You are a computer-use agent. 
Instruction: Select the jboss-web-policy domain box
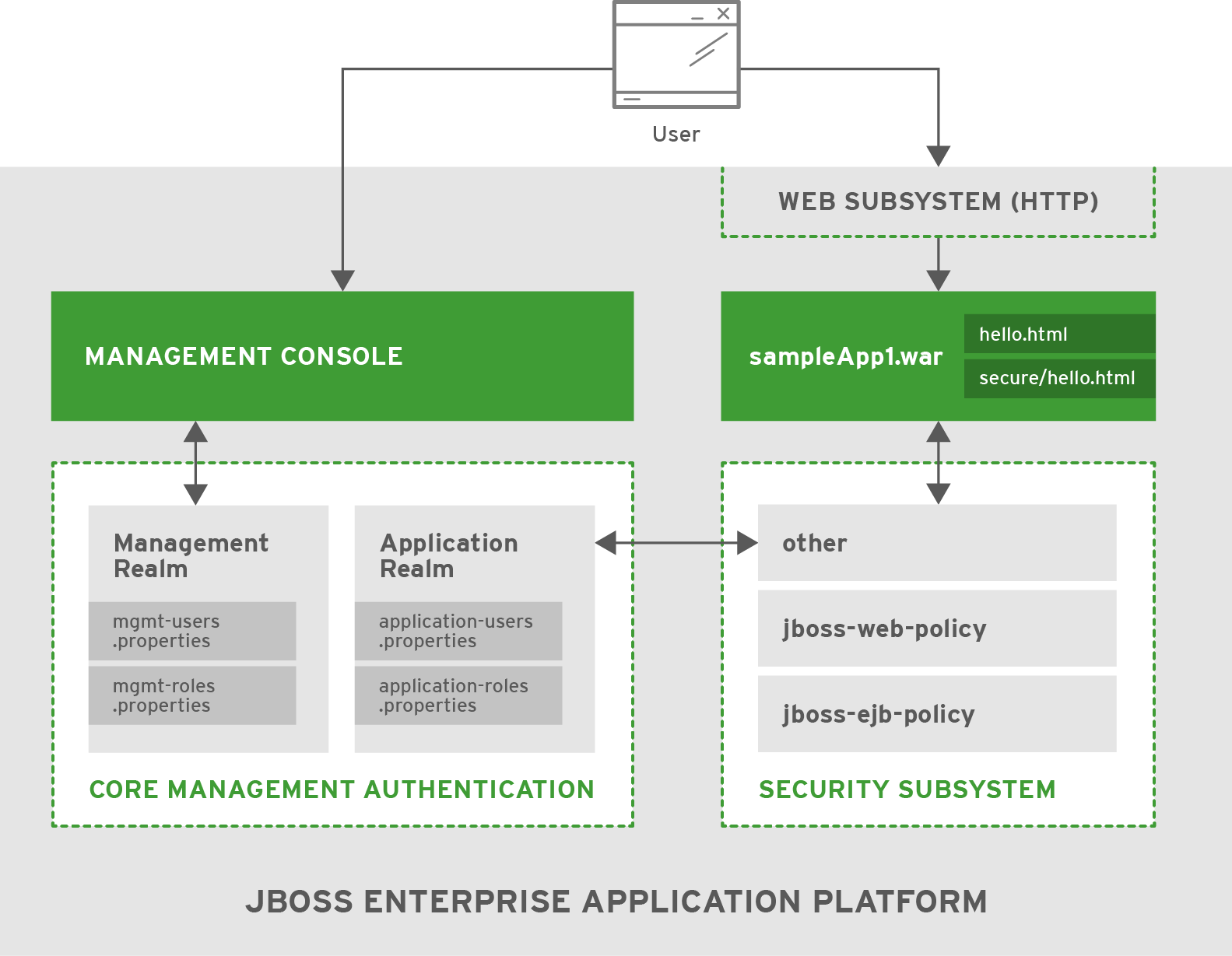pyautogui.click(x=937, y=629)
